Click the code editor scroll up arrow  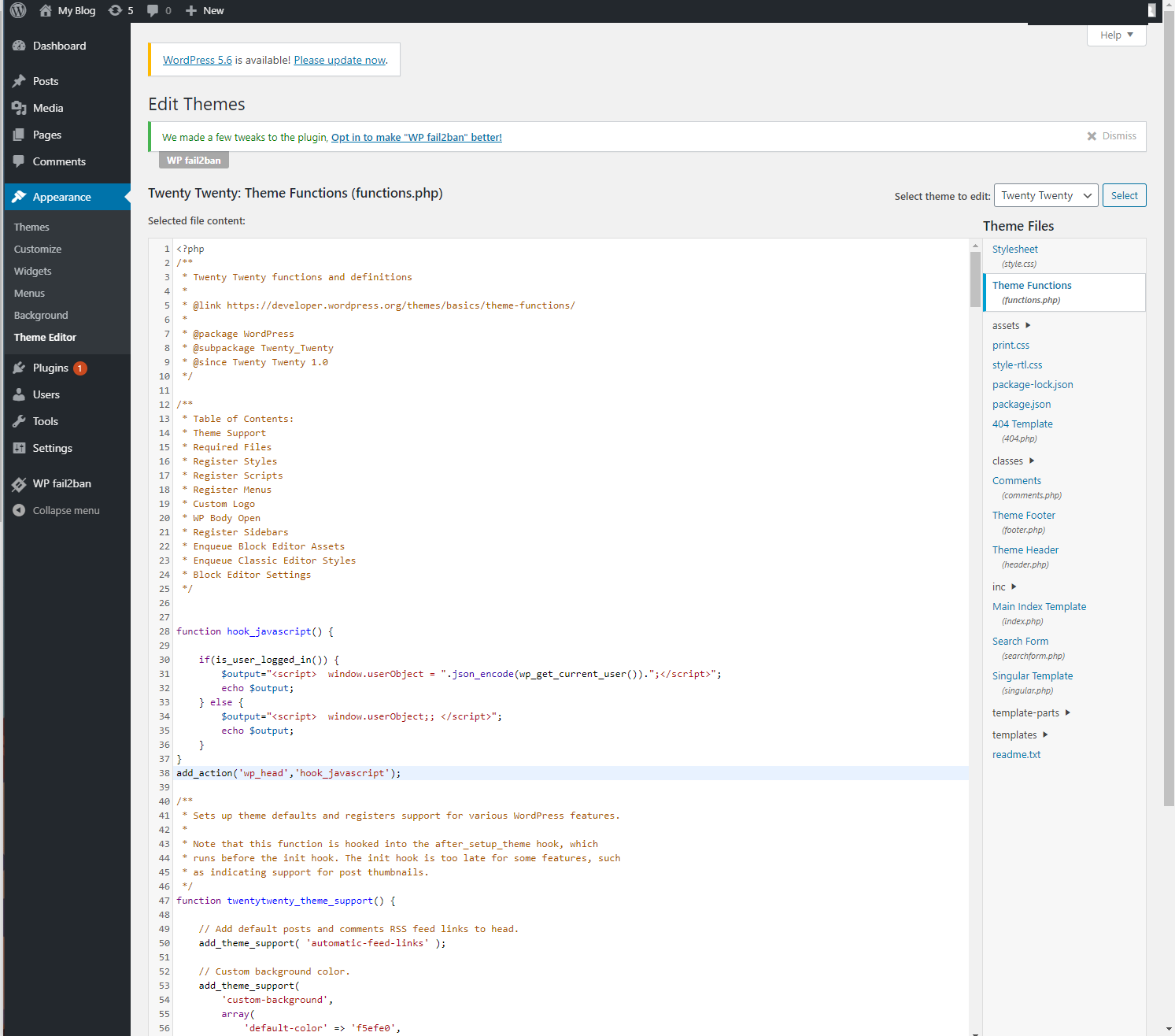(976, 245)
